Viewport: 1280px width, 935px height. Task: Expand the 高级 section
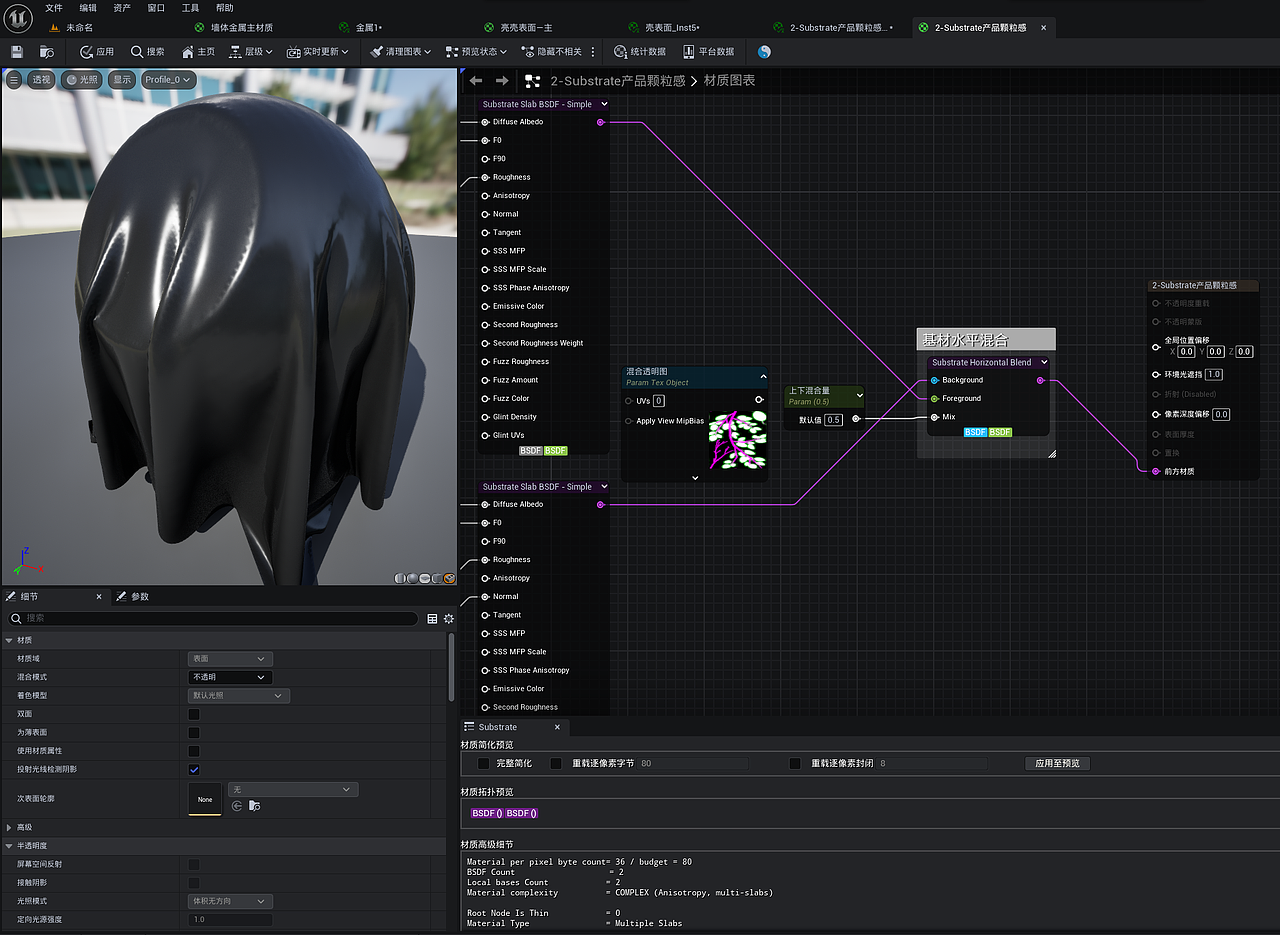10,828
